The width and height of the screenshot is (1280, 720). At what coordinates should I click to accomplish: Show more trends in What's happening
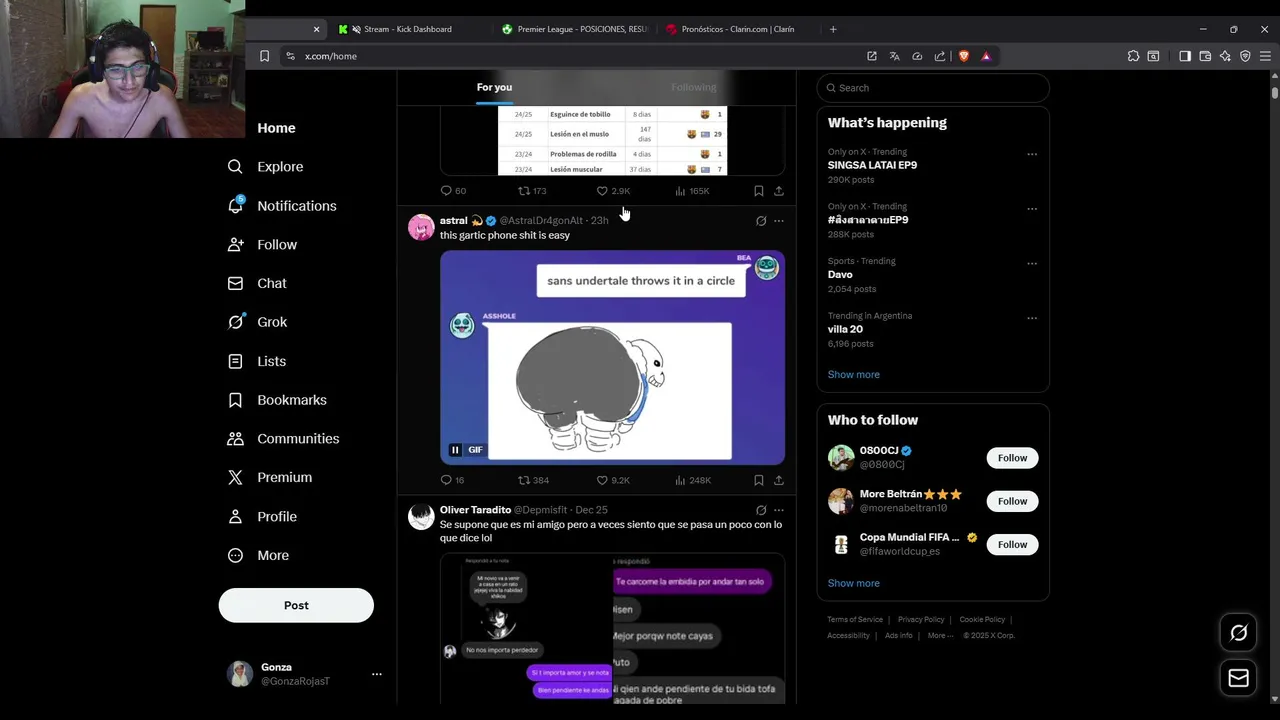click(x=853, y=374)
